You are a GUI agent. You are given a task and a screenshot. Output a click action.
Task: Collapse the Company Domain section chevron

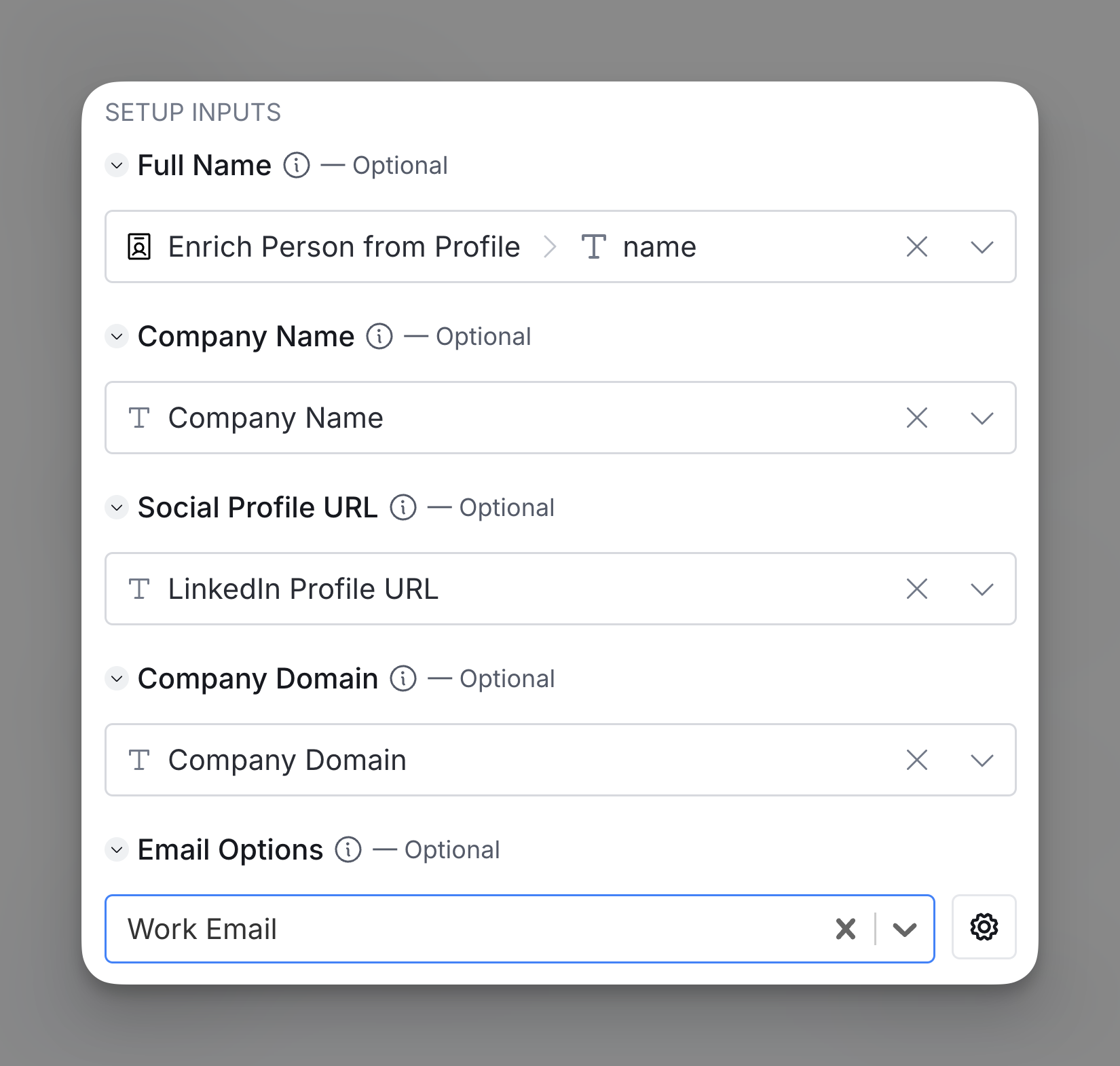point(117,678)
